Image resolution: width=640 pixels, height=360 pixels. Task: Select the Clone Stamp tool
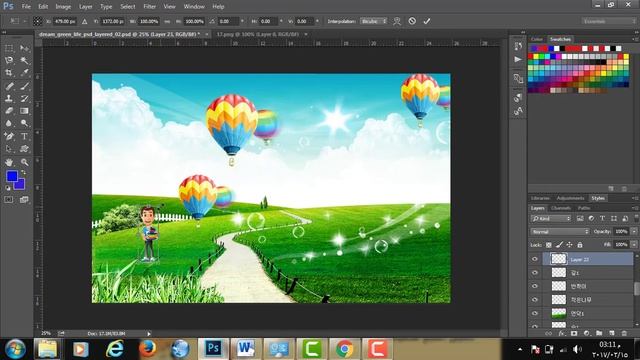[x=9, y=98]
